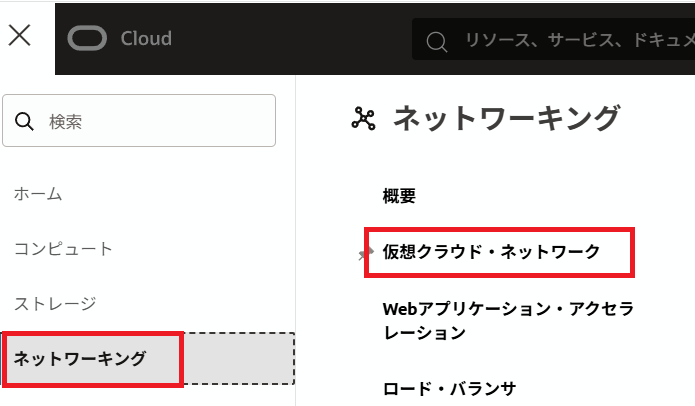
Task: Click the dashed area right of ネットワーキング
Action: [x=238, y=358]
